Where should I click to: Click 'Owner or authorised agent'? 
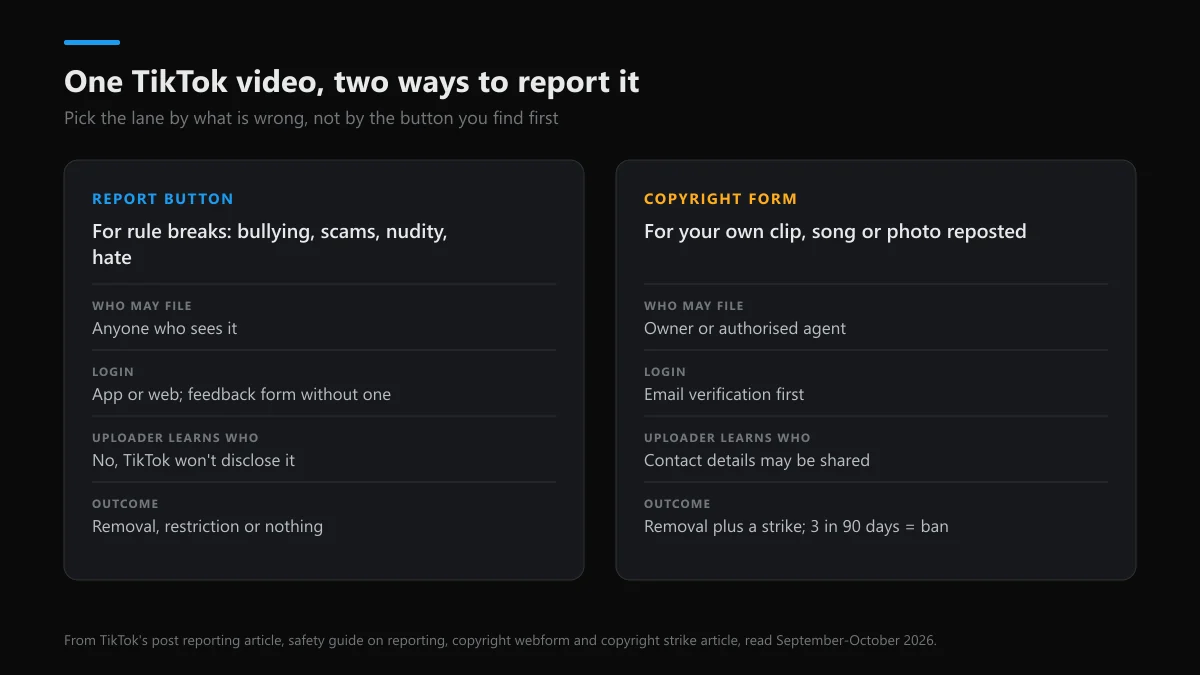click(745, 328)
